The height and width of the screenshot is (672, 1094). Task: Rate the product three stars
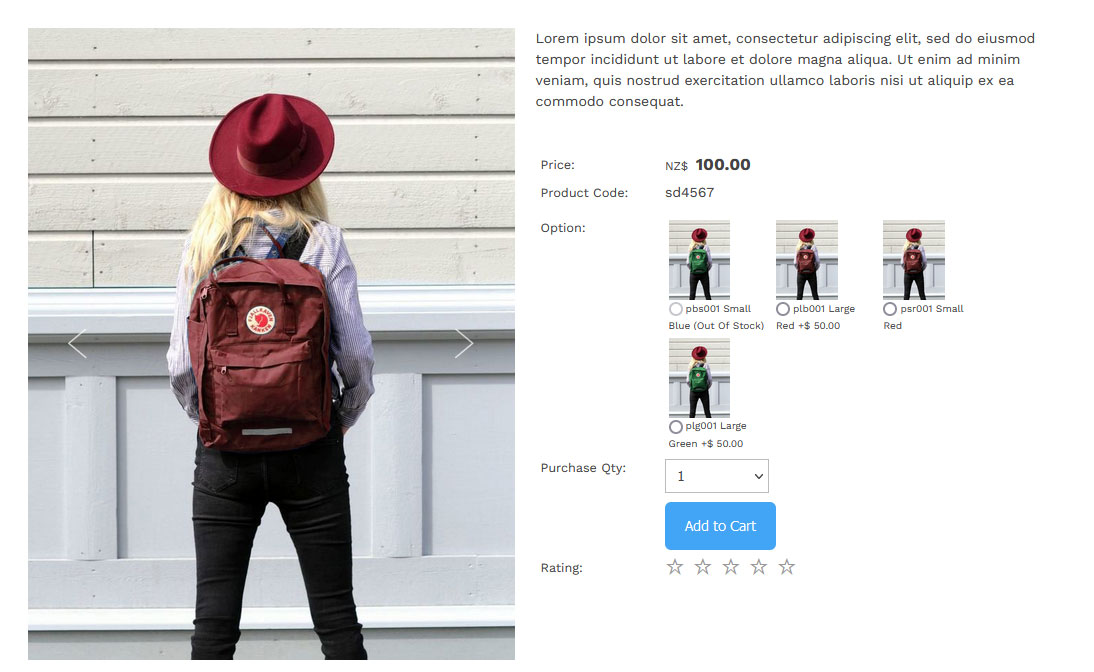coord(730,567)
